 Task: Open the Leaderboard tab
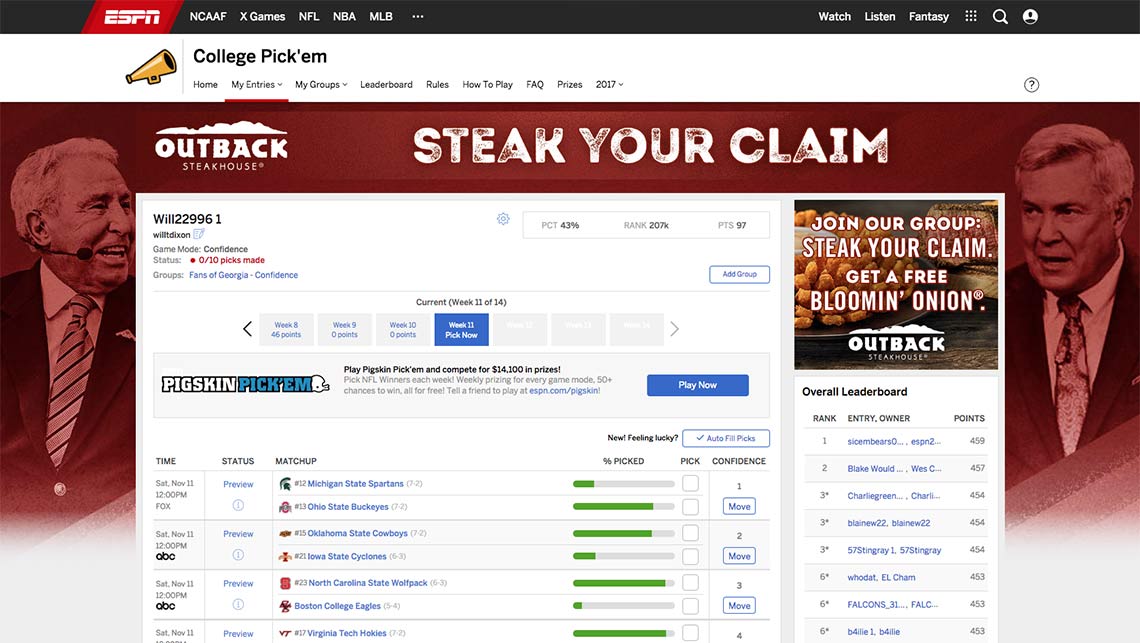[x=386, y=84]
